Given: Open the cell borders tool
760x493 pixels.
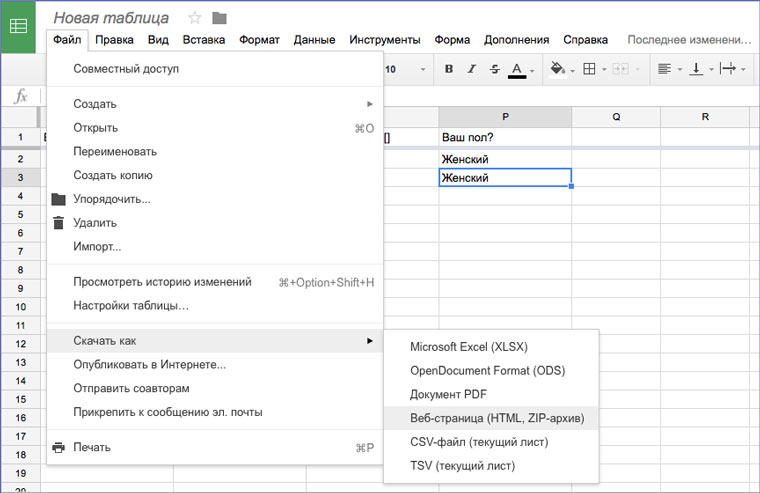Looking at the screenshot, I should 589,69.
